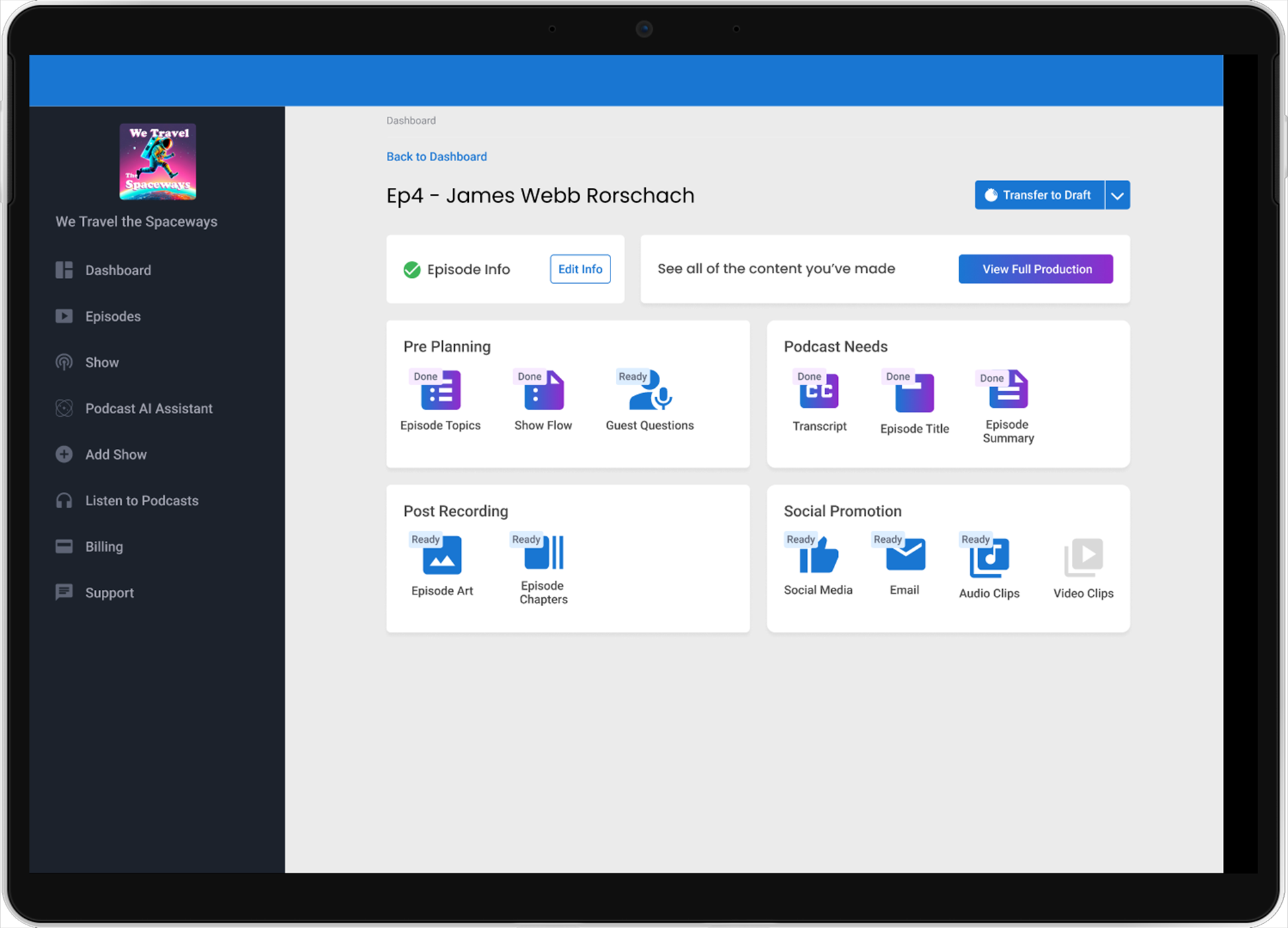Screen dimensions: 1288x928
Task: Open the Social Media thumbs-up icon
Action: pos(818,556)
